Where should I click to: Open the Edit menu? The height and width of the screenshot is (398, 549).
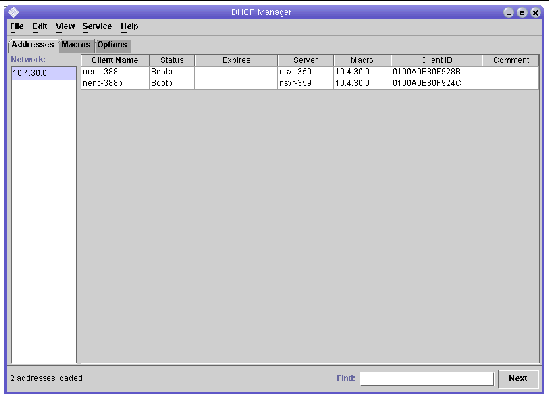click(x=40, y=26)
